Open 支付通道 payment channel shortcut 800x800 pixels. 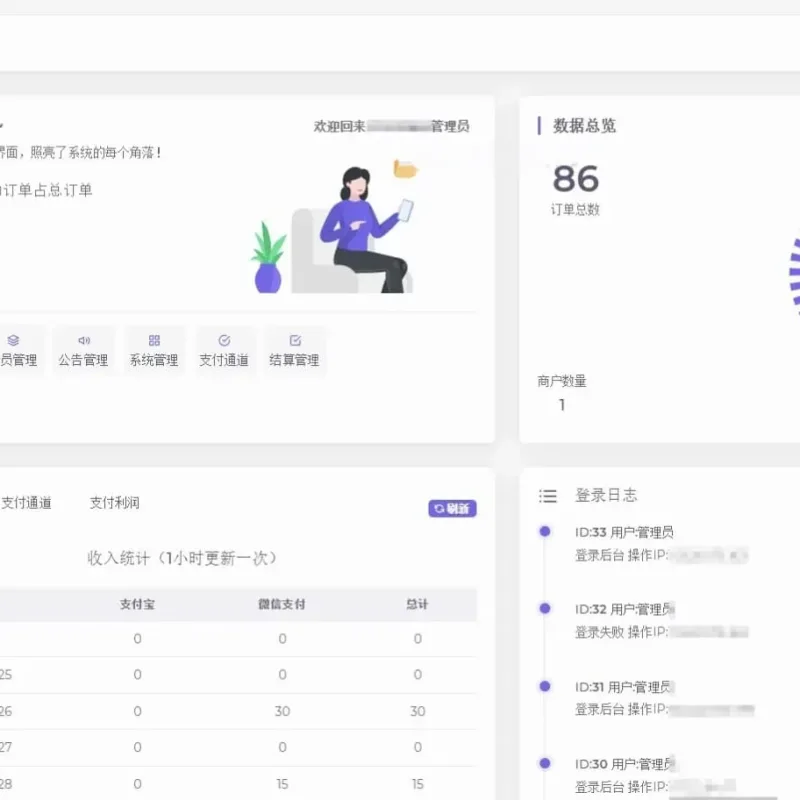[224, 351]
